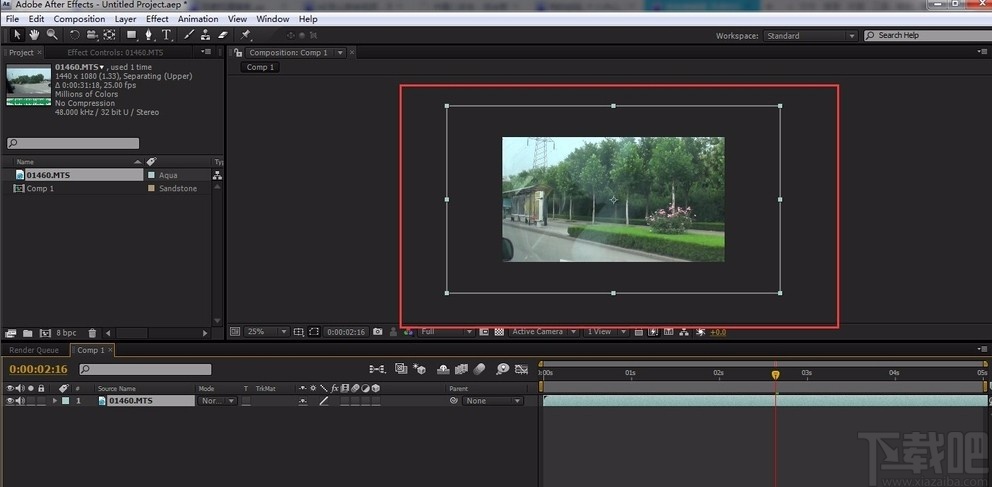The image size is (992, 487).
Task: Toggle mask and shape path visibility
Action: (314, 331)
